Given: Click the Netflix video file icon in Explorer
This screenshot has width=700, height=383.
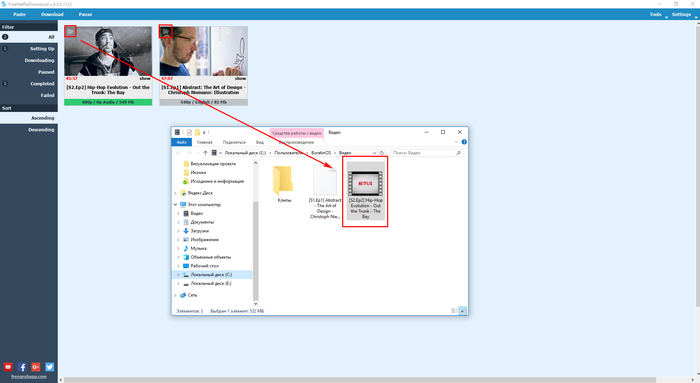Looking at the screenshot, I should [365, 183].
